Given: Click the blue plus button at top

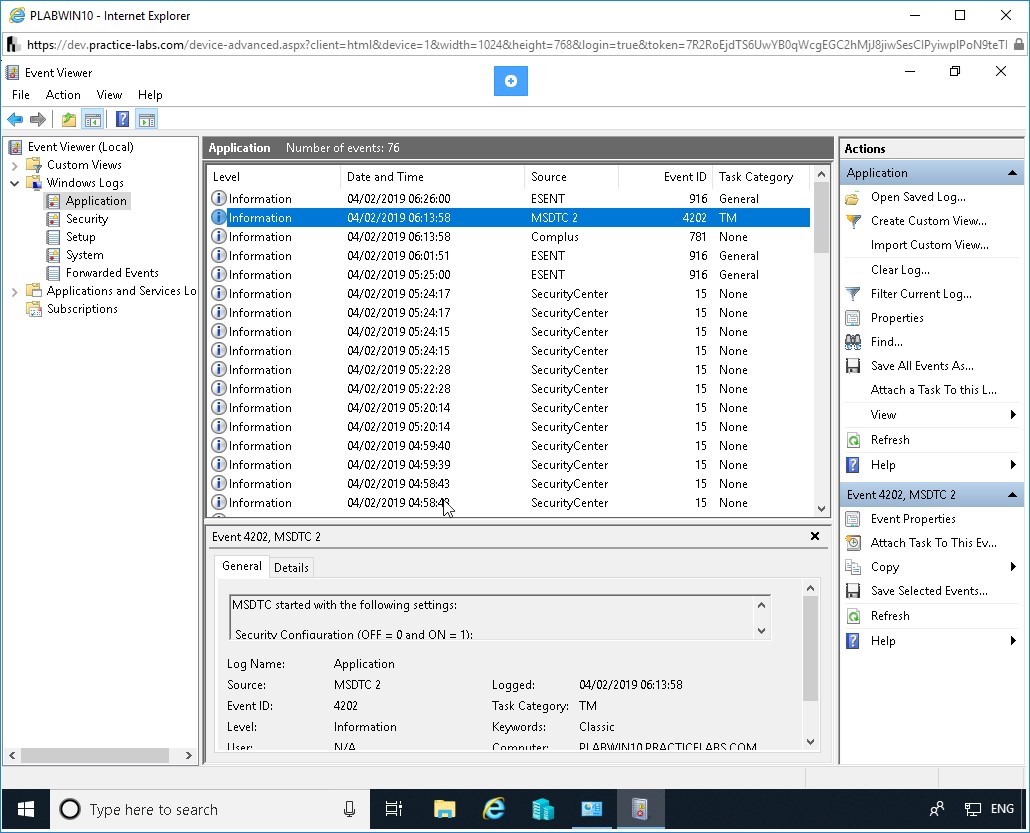Looking at the screenshot, I should click(510, 81).
